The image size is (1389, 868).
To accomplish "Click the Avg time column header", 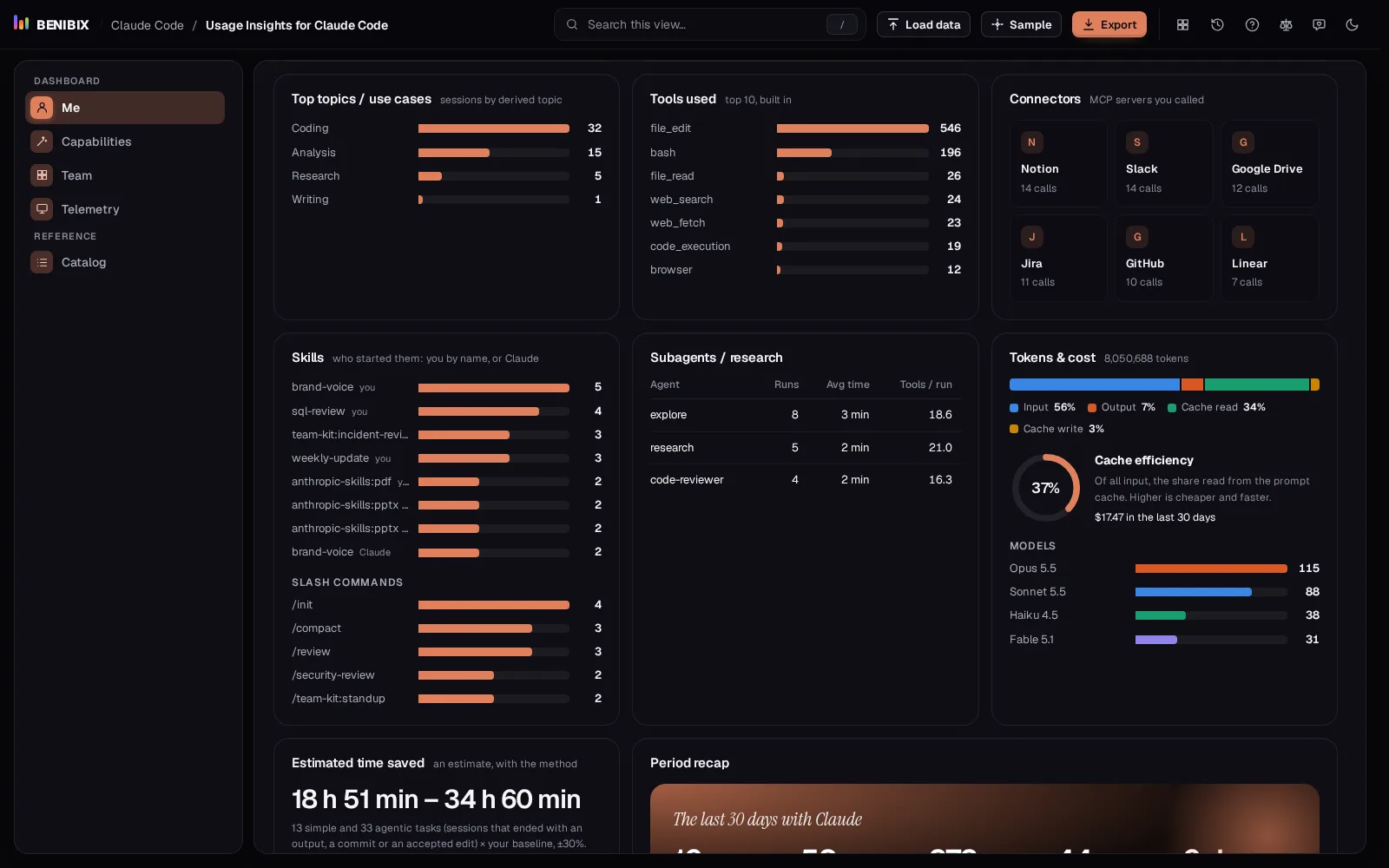I will click(x=848, y=385).
